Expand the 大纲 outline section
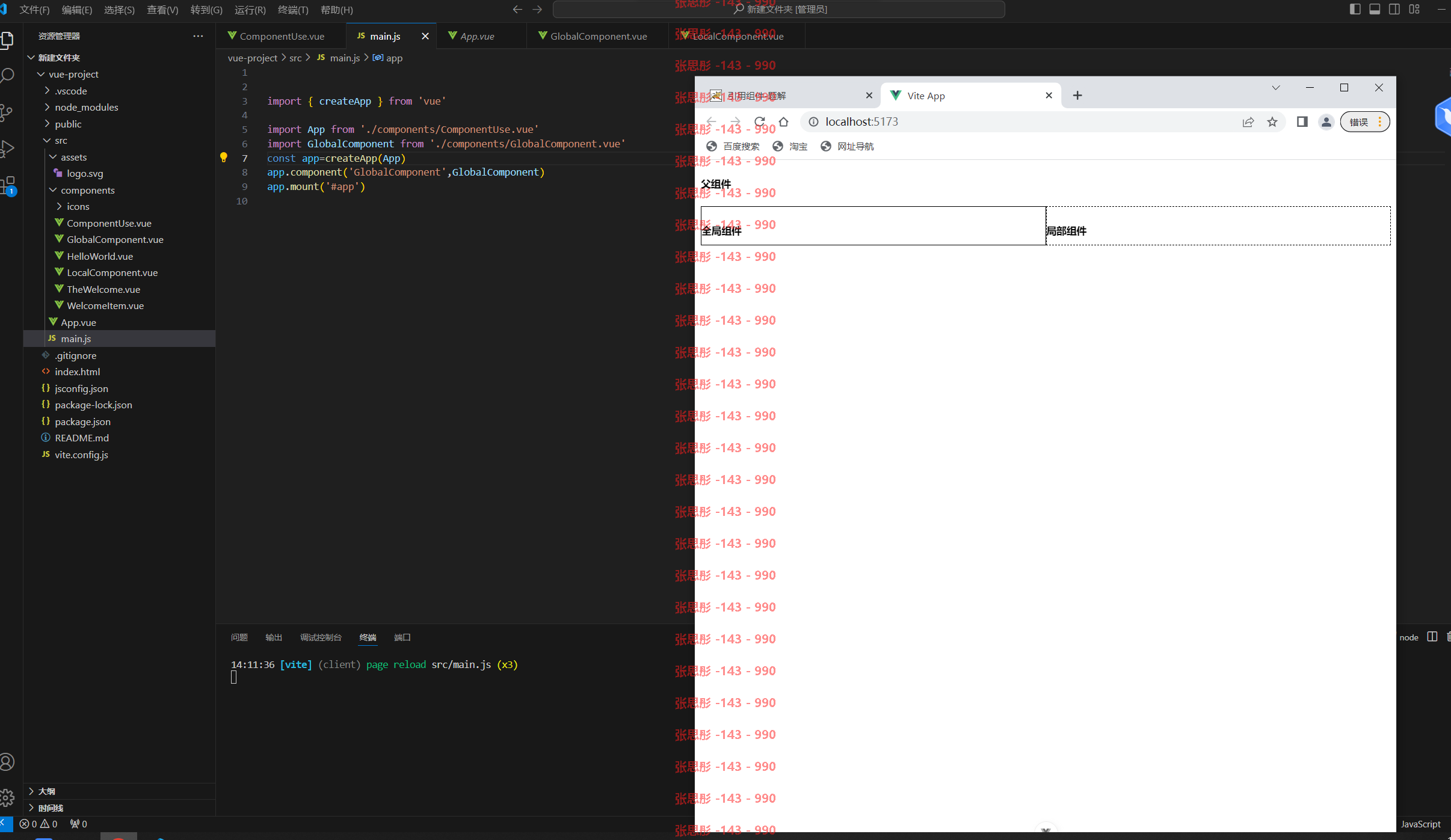 coord(46,791)
